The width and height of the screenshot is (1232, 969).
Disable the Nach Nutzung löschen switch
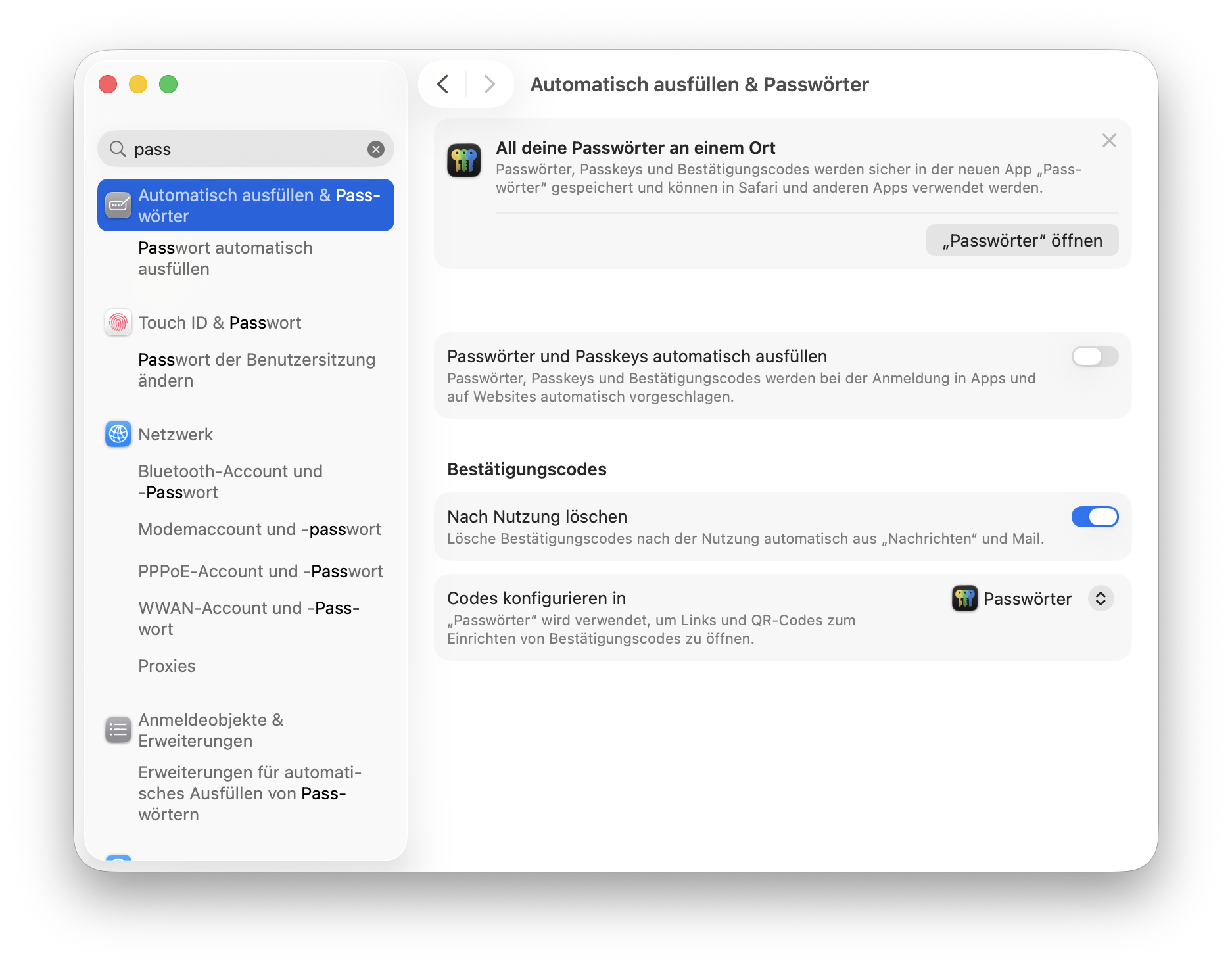click(1095, 517)
